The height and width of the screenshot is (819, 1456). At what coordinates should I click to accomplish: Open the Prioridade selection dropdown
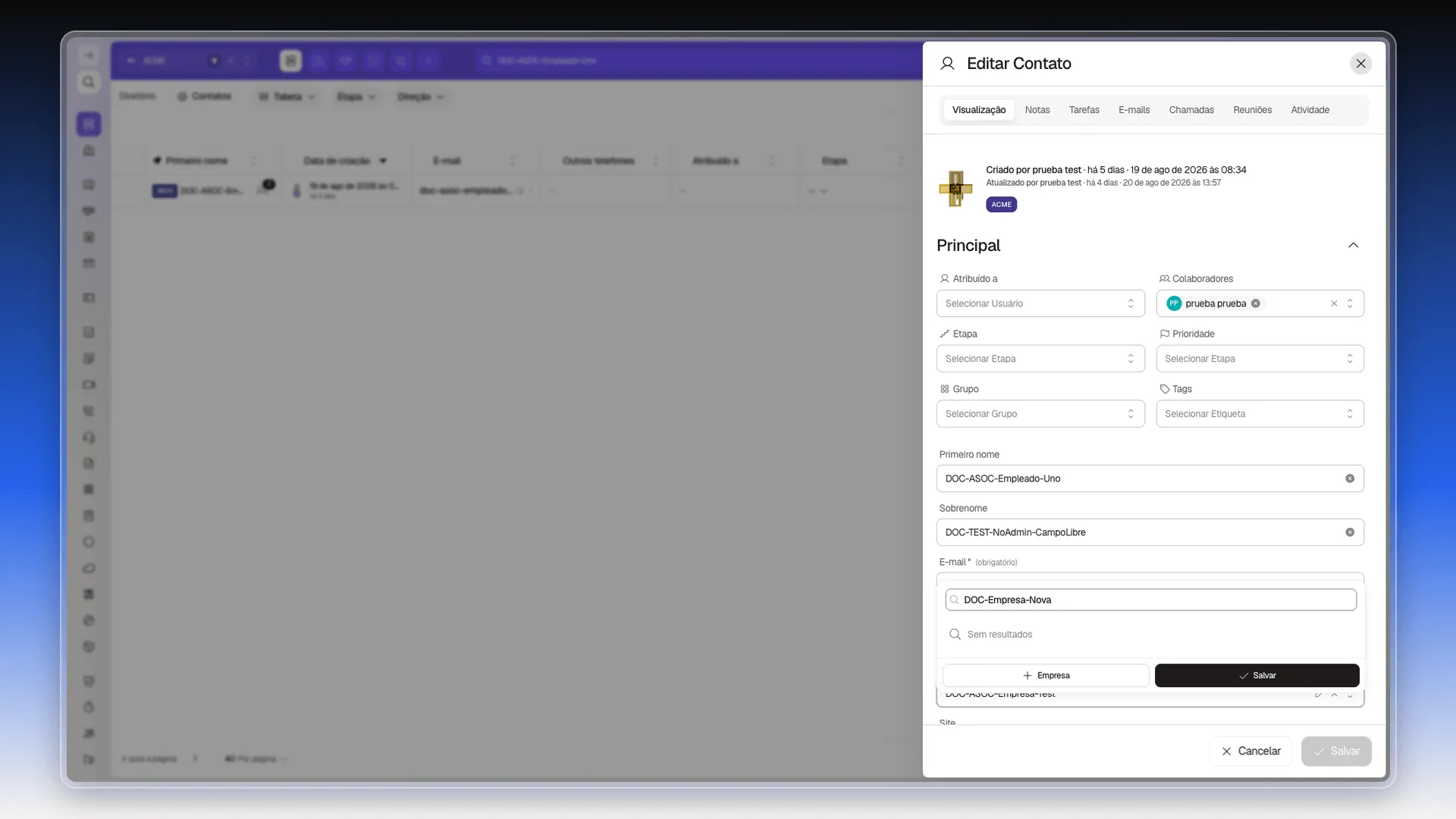1260,359
